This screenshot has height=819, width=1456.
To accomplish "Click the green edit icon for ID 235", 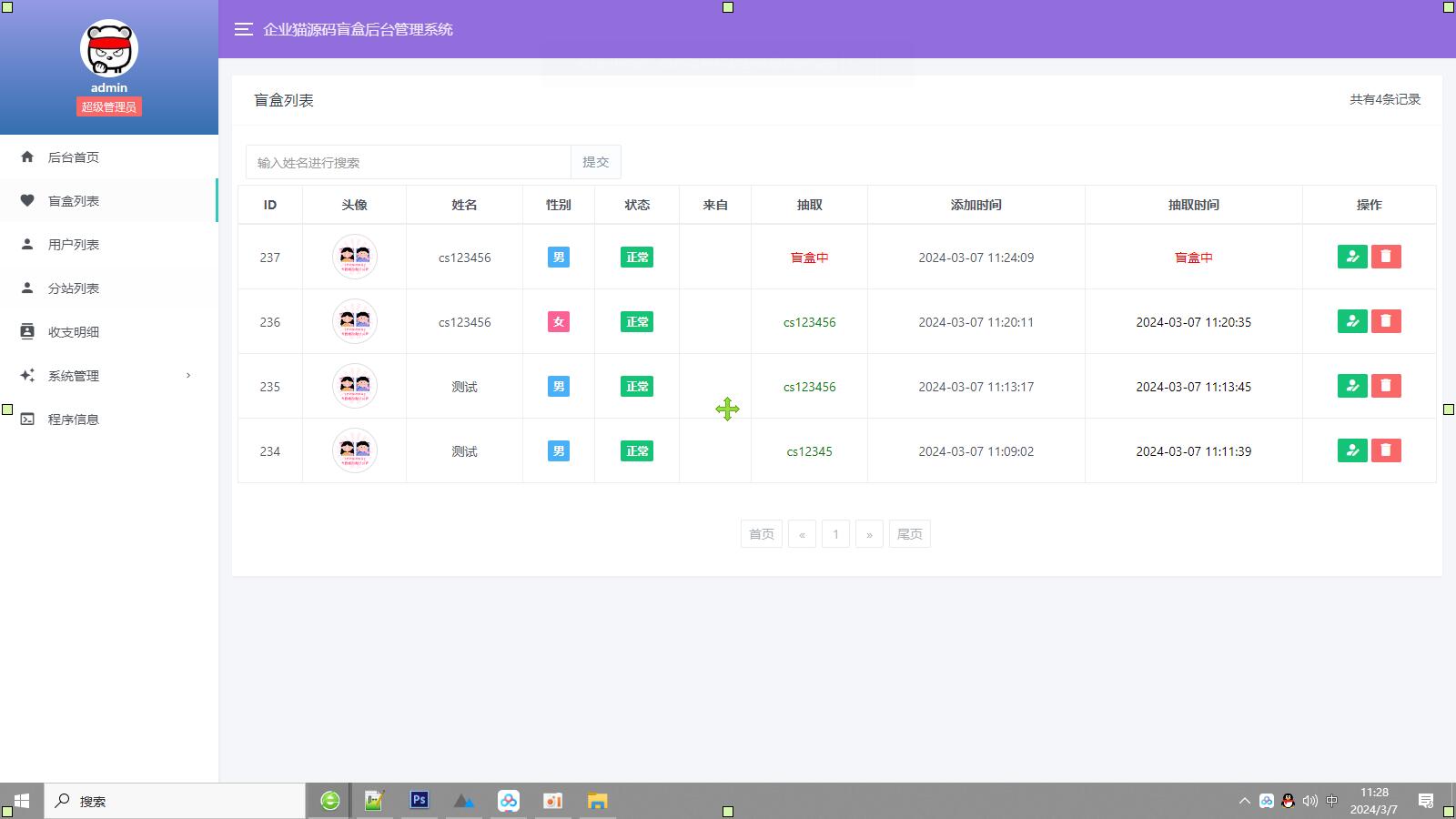I will point(1352,386).
